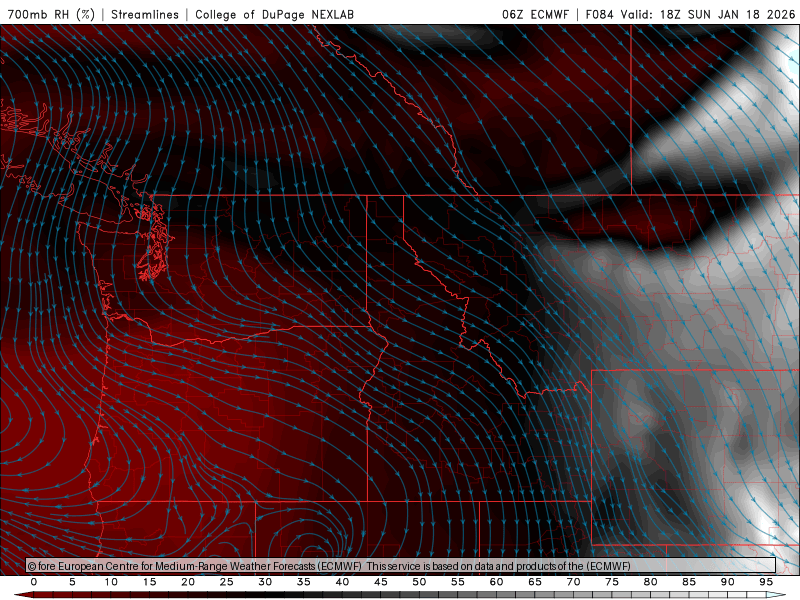The width and height of the screenshot is (800, 600).
Task: Click the "45" colorbar tick label
Action: click(381, 582)
